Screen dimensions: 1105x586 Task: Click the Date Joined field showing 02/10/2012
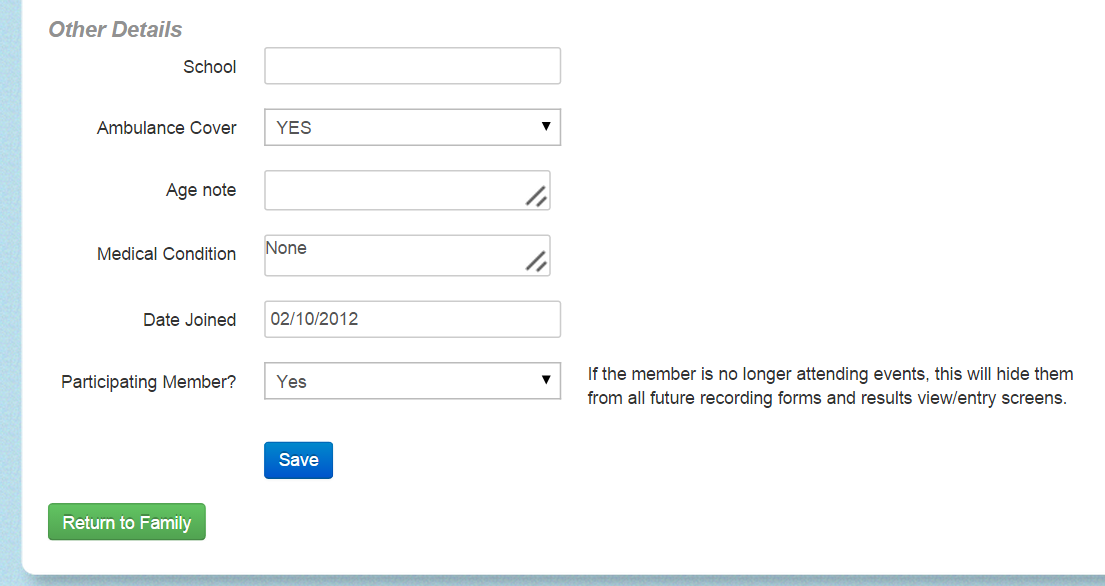[412, 319]
